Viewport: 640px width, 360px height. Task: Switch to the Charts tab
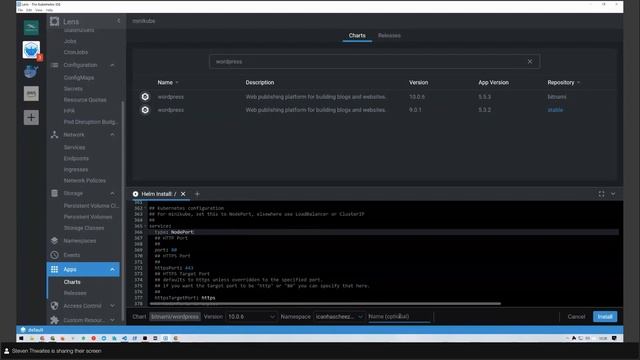pyautogui.click(x=357, y=36)
